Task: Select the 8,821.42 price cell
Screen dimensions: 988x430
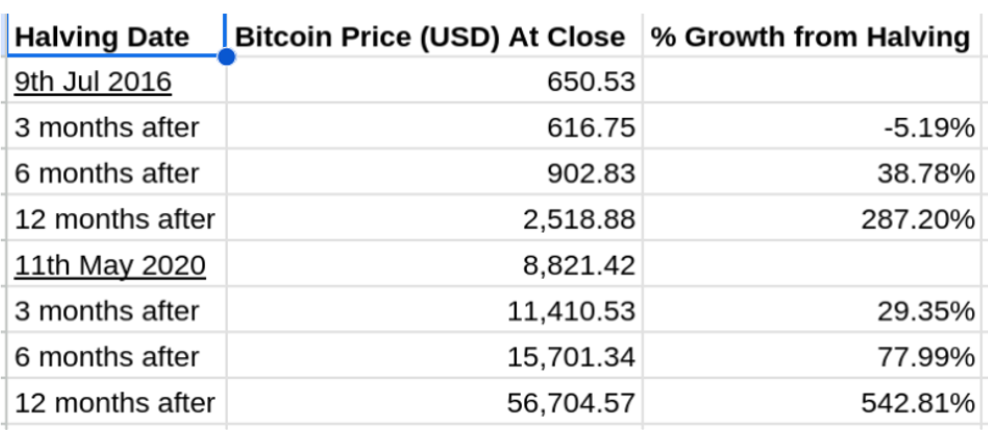Action: [578, 265]
